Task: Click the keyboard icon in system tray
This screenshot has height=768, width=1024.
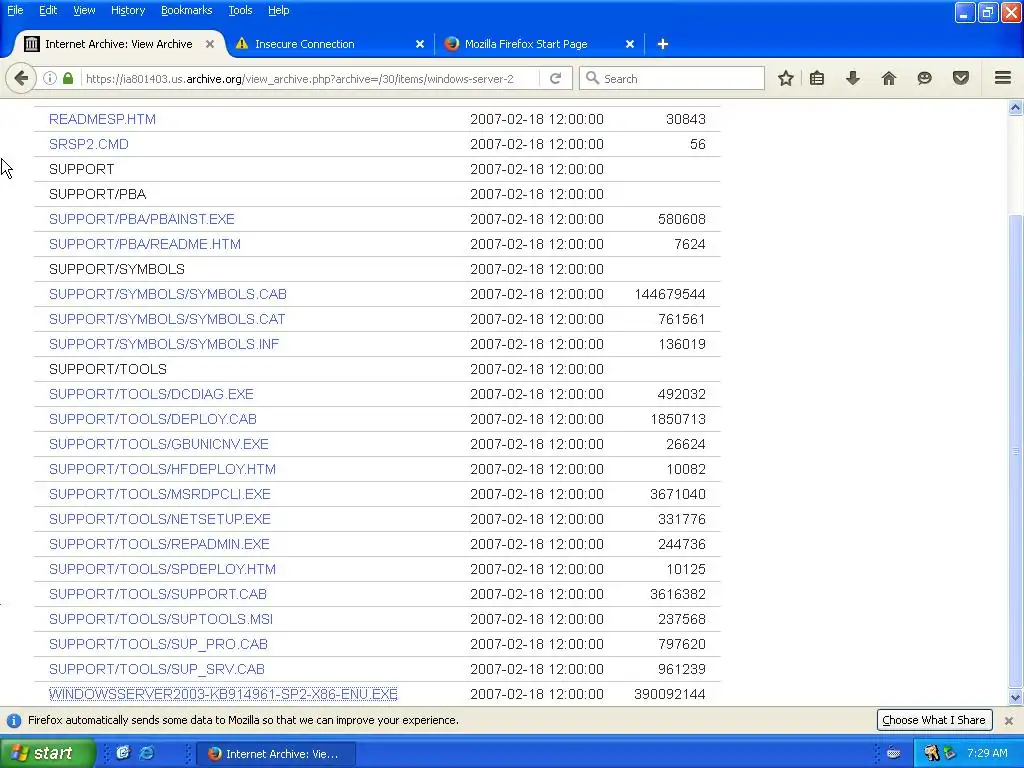Action: coord(894,753)
